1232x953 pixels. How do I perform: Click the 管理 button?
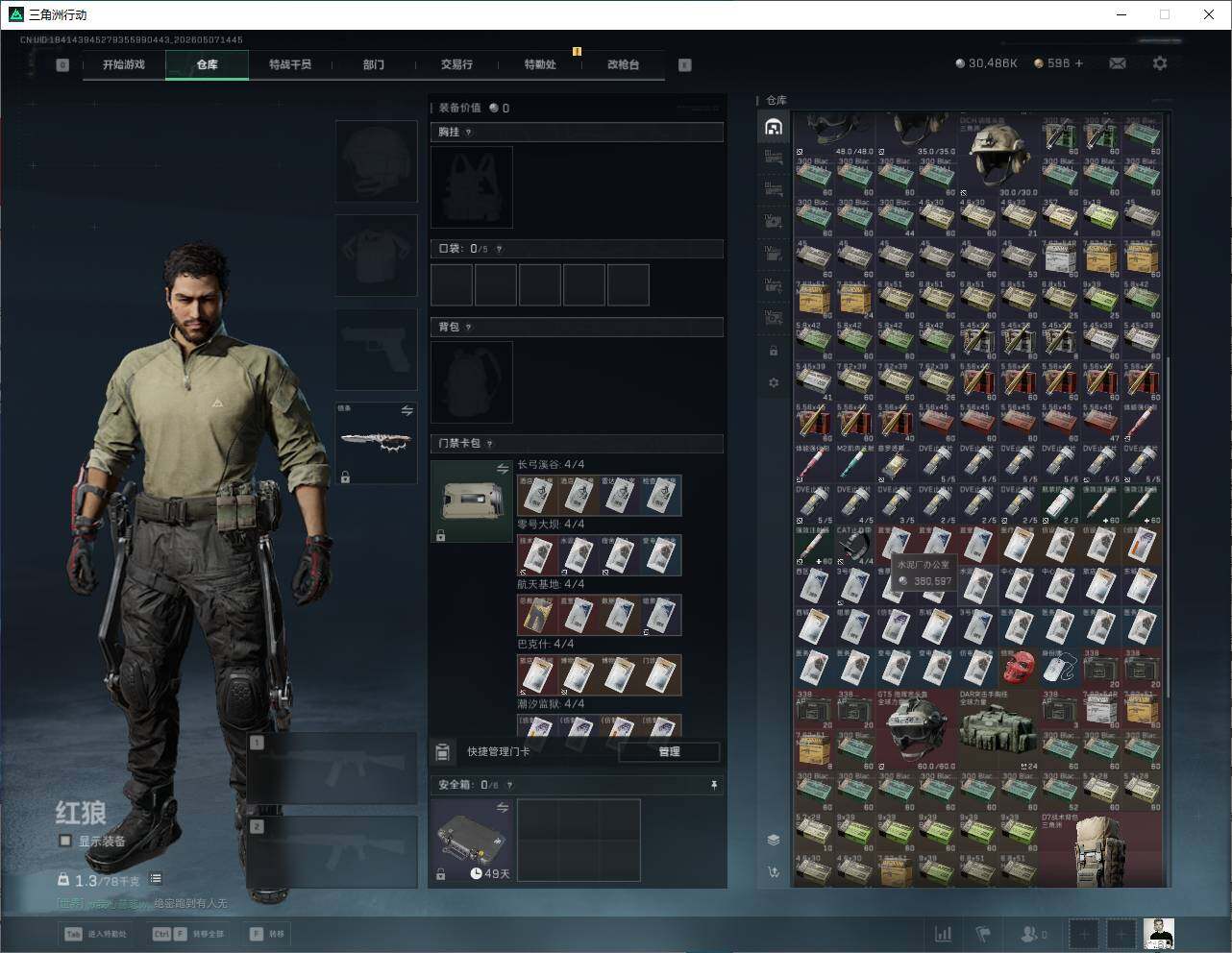(669, 752)
